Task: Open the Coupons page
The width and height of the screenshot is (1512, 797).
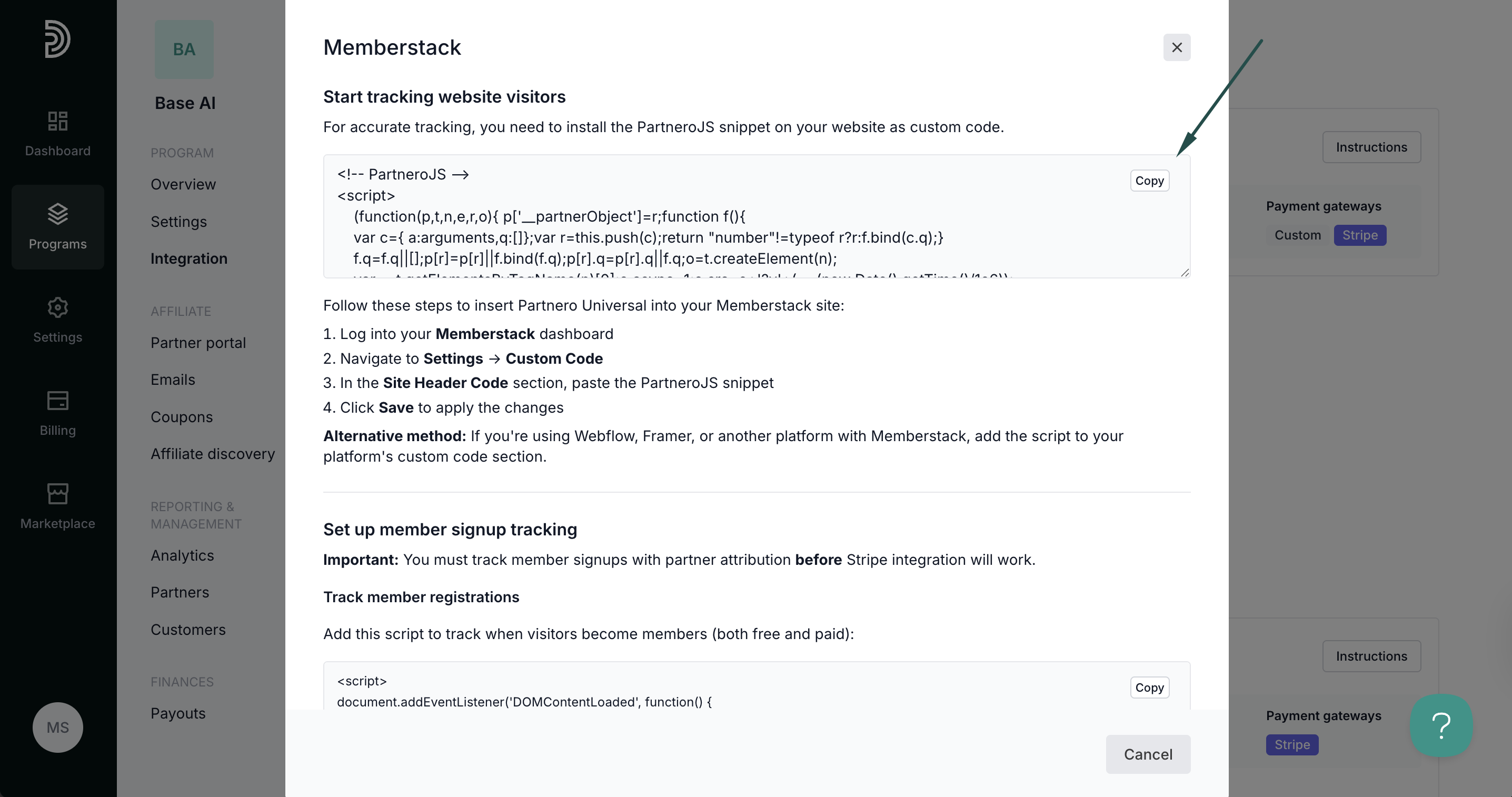Action: 182,417
